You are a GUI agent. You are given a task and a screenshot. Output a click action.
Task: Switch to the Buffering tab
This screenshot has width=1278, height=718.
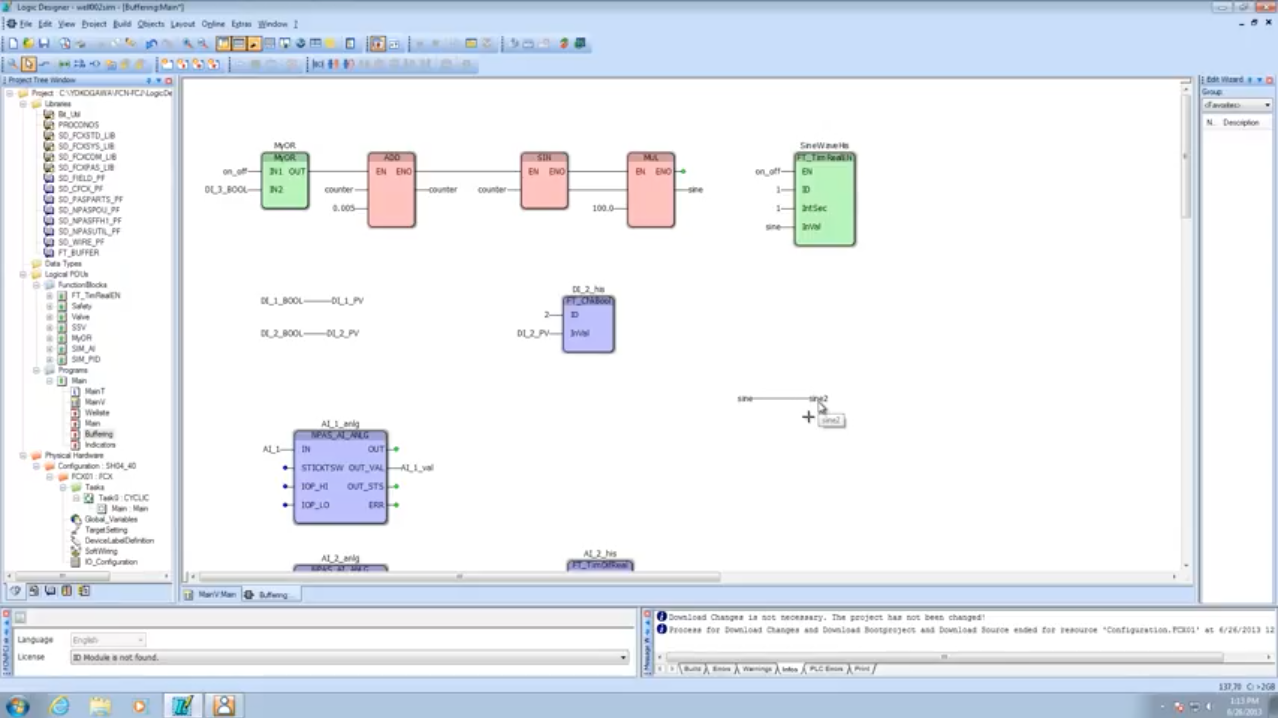(x=272, y=594)
